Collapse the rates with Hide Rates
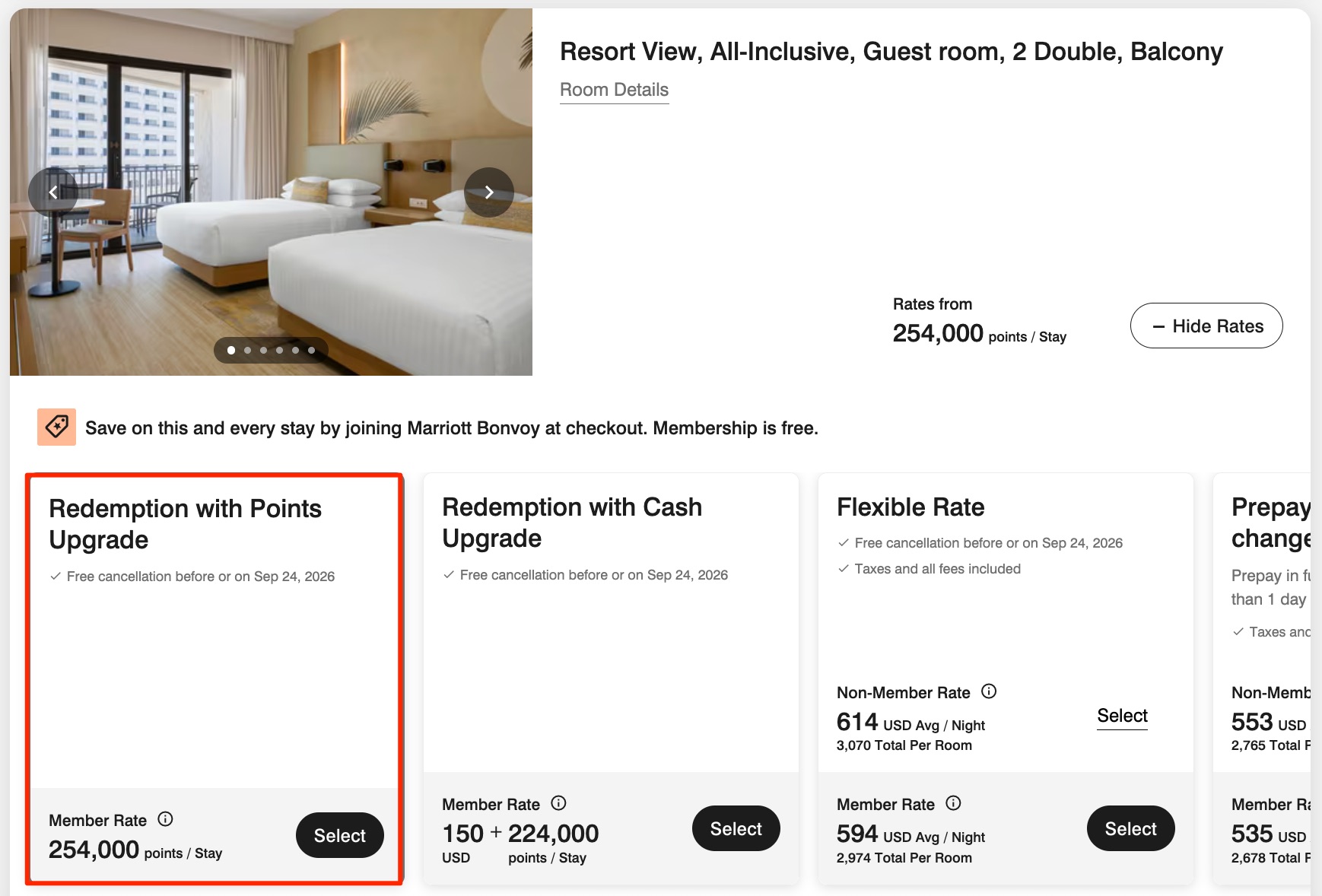The height and width of the screenshot is (896, 1322). 1205,326
